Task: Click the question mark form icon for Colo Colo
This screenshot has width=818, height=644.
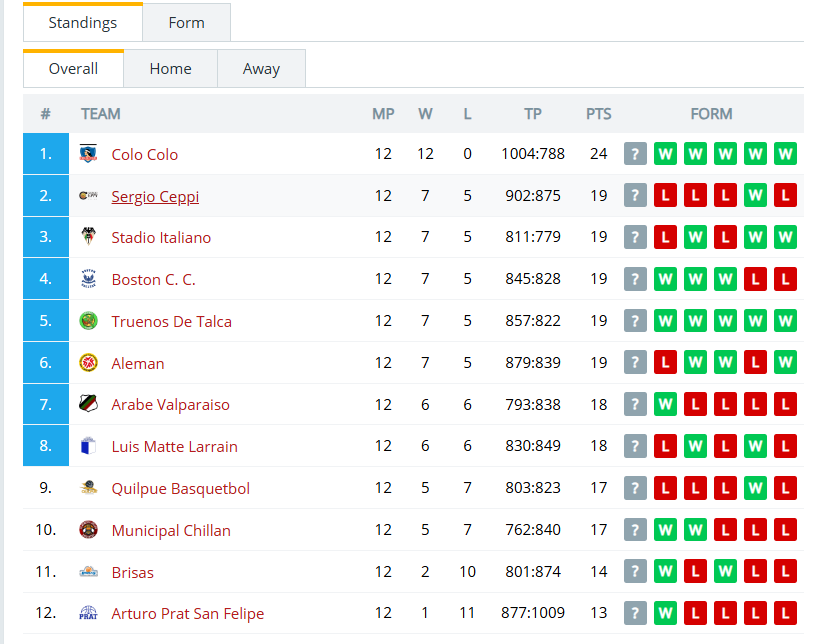Action: (635, 154)
